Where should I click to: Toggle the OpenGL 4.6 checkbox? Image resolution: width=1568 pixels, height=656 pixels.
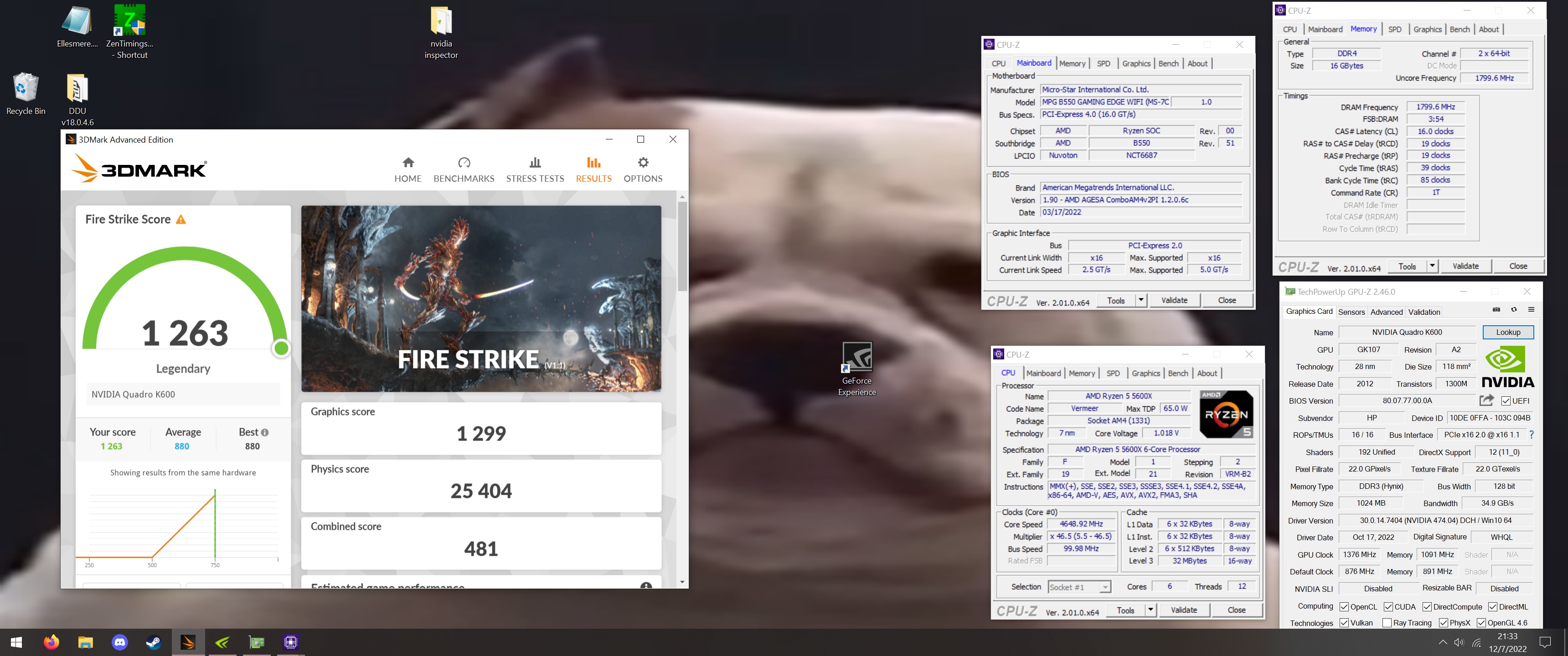pos(1481,623)
